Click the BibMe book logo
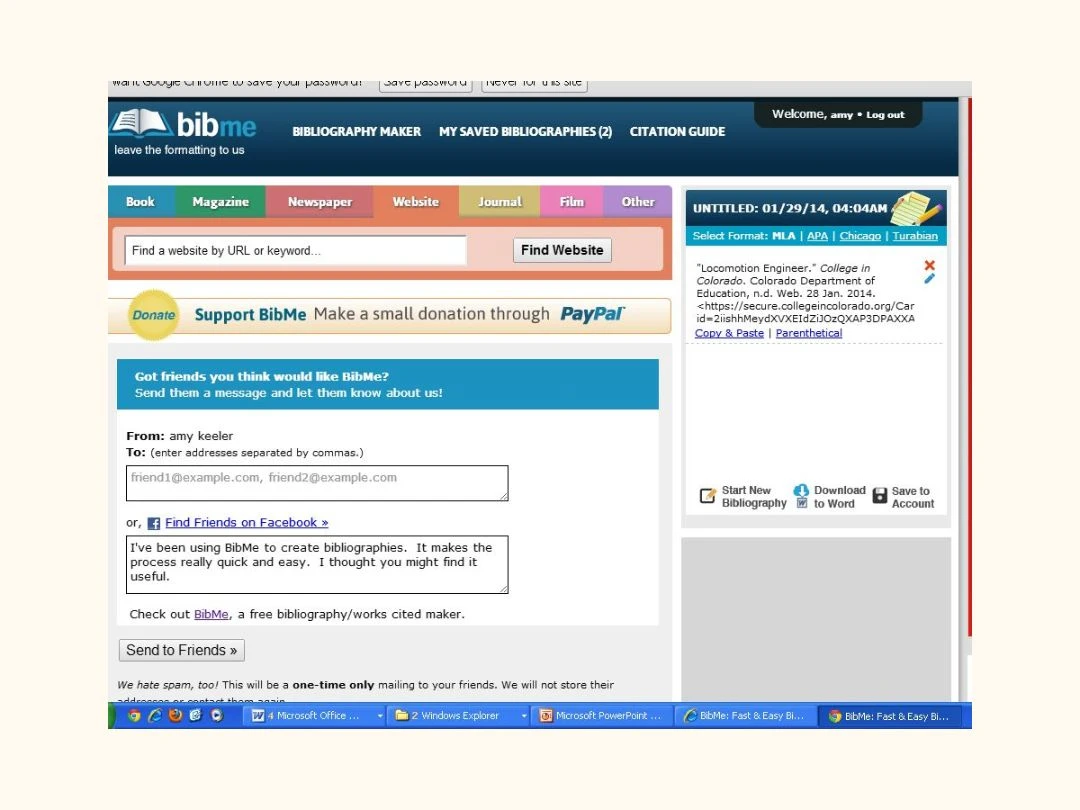This screenshot has width=1080, height=810. [x=142, y=124]
